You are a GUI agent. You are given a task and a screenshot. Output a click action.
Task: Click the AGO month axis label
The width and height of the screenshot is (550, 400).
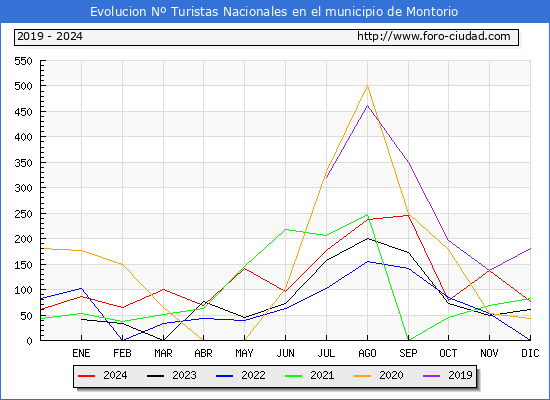(367, 353)
